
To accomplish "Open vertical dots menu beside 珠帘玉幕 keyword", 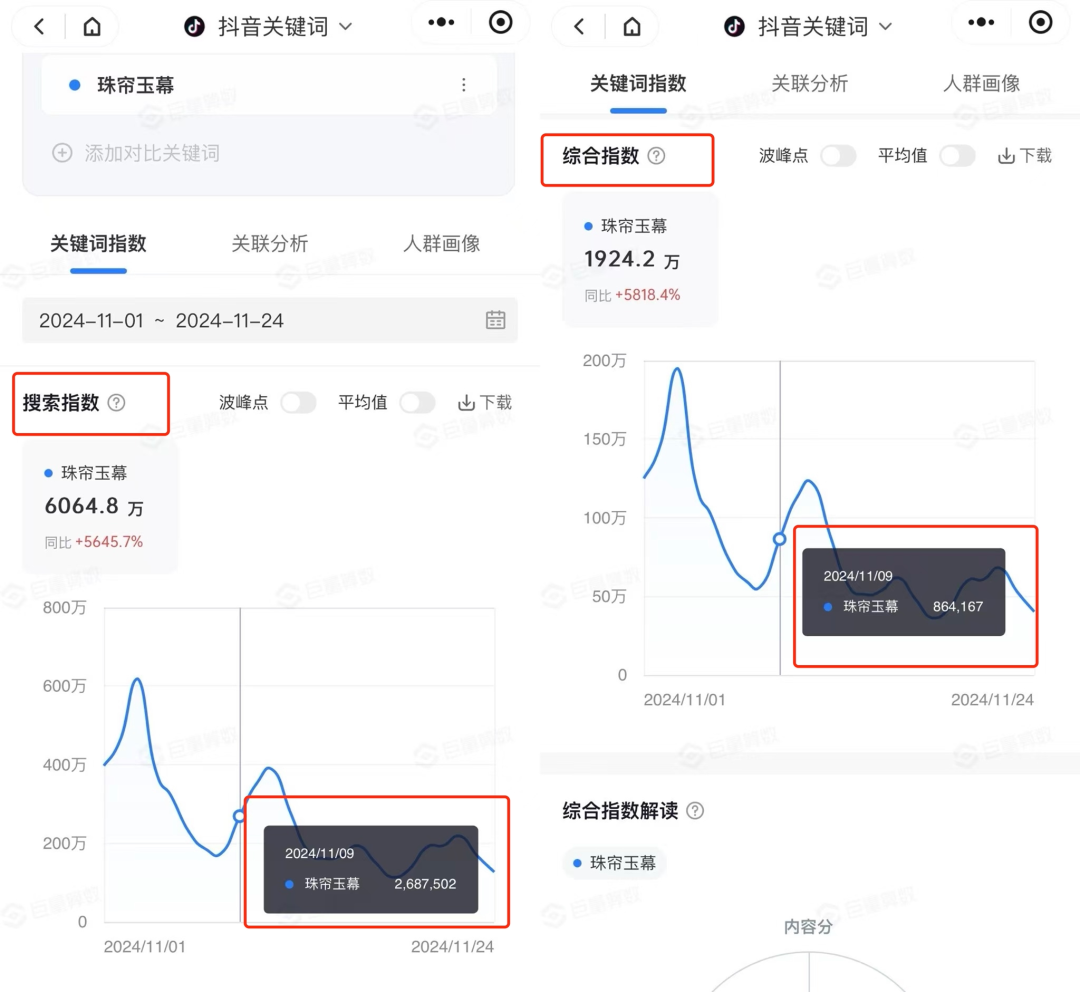I will point(464,85).
